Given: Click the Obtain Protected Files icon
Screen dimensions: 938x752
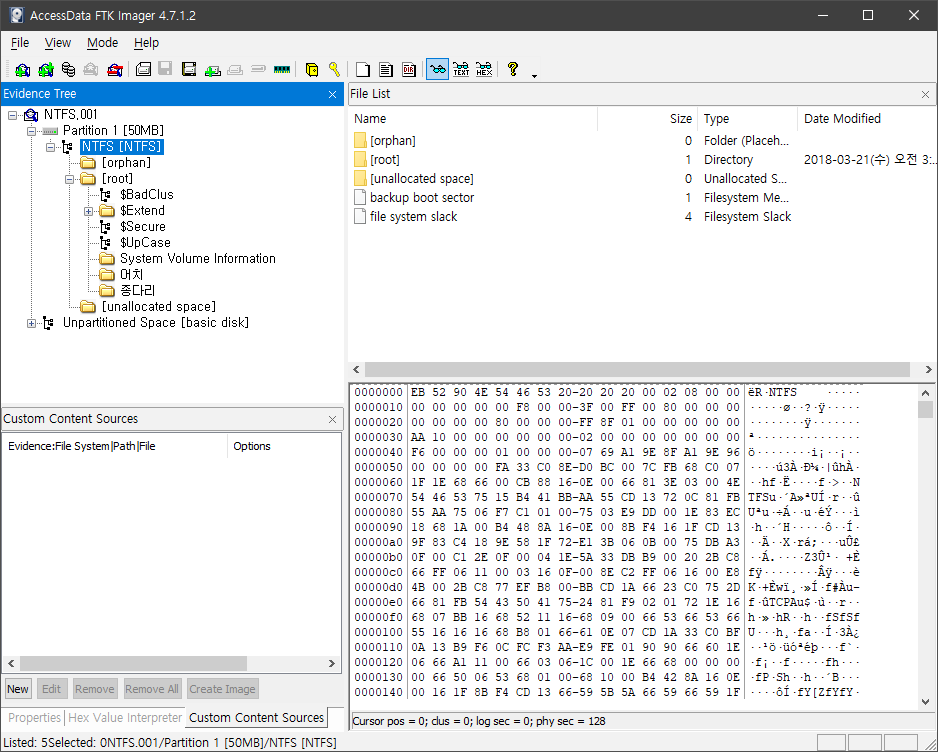Looking at the screenshot, I should pyautogui.click(x=311, y=69).
